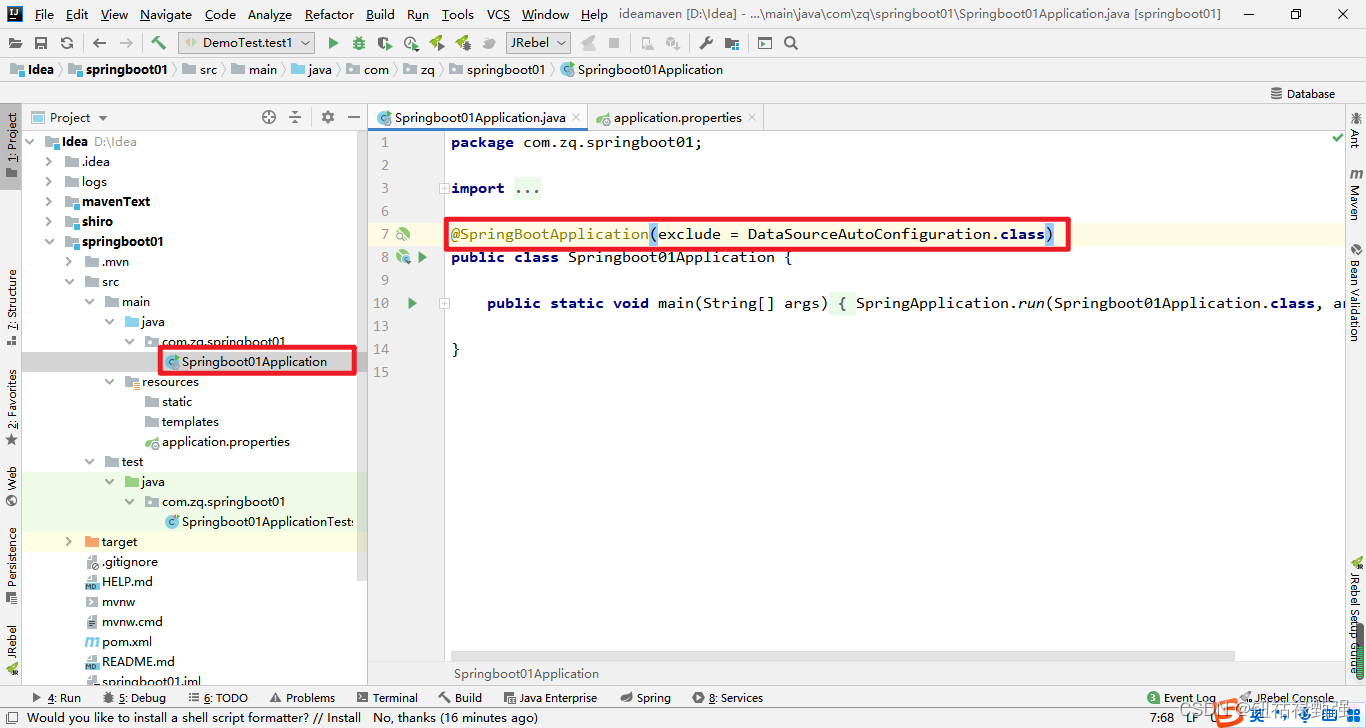The width and height of the screenshot is (1366, 728).
Task: Expand the logs folder
Action: [49, 182]
